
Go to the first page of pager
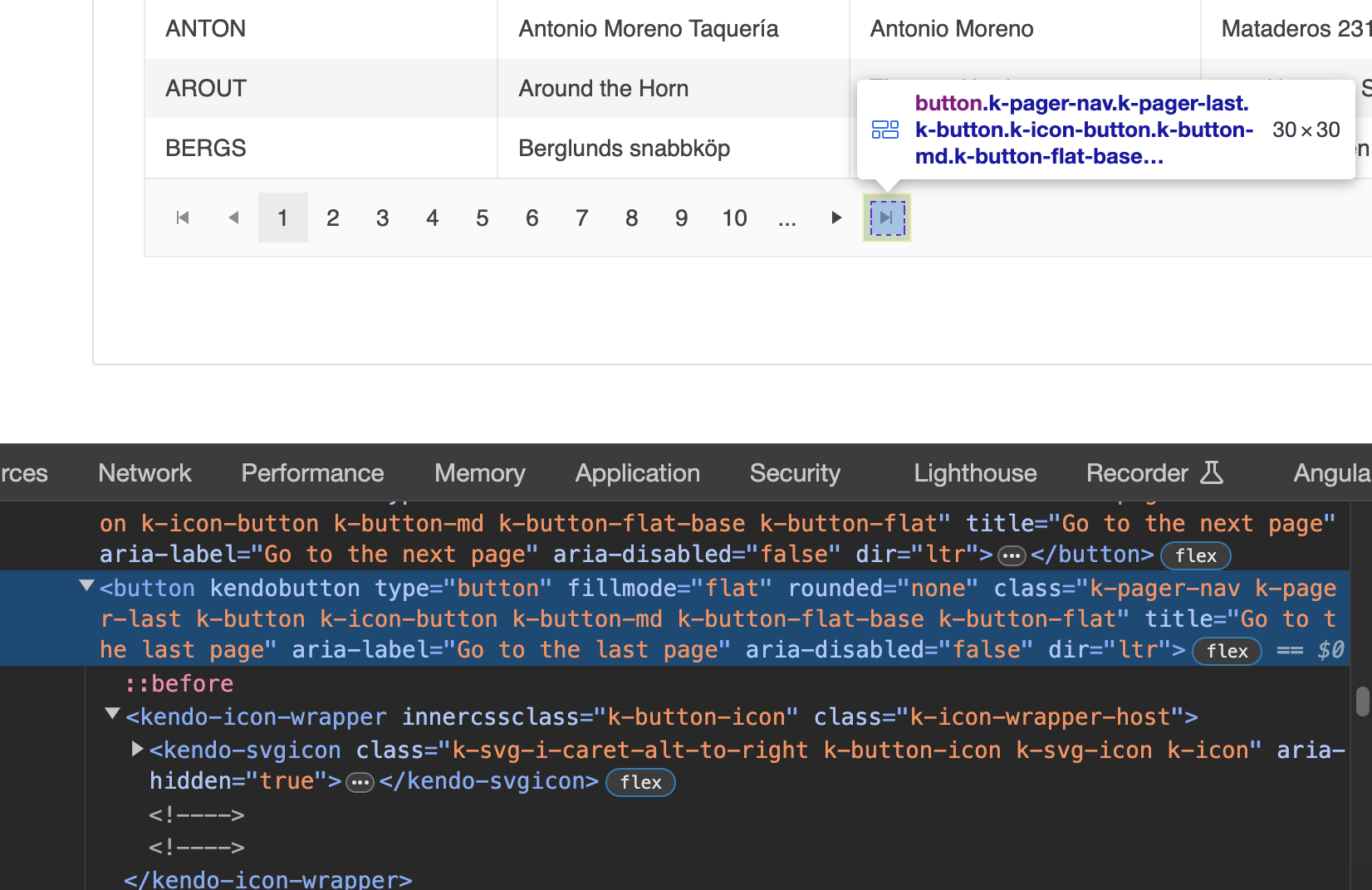183,218
